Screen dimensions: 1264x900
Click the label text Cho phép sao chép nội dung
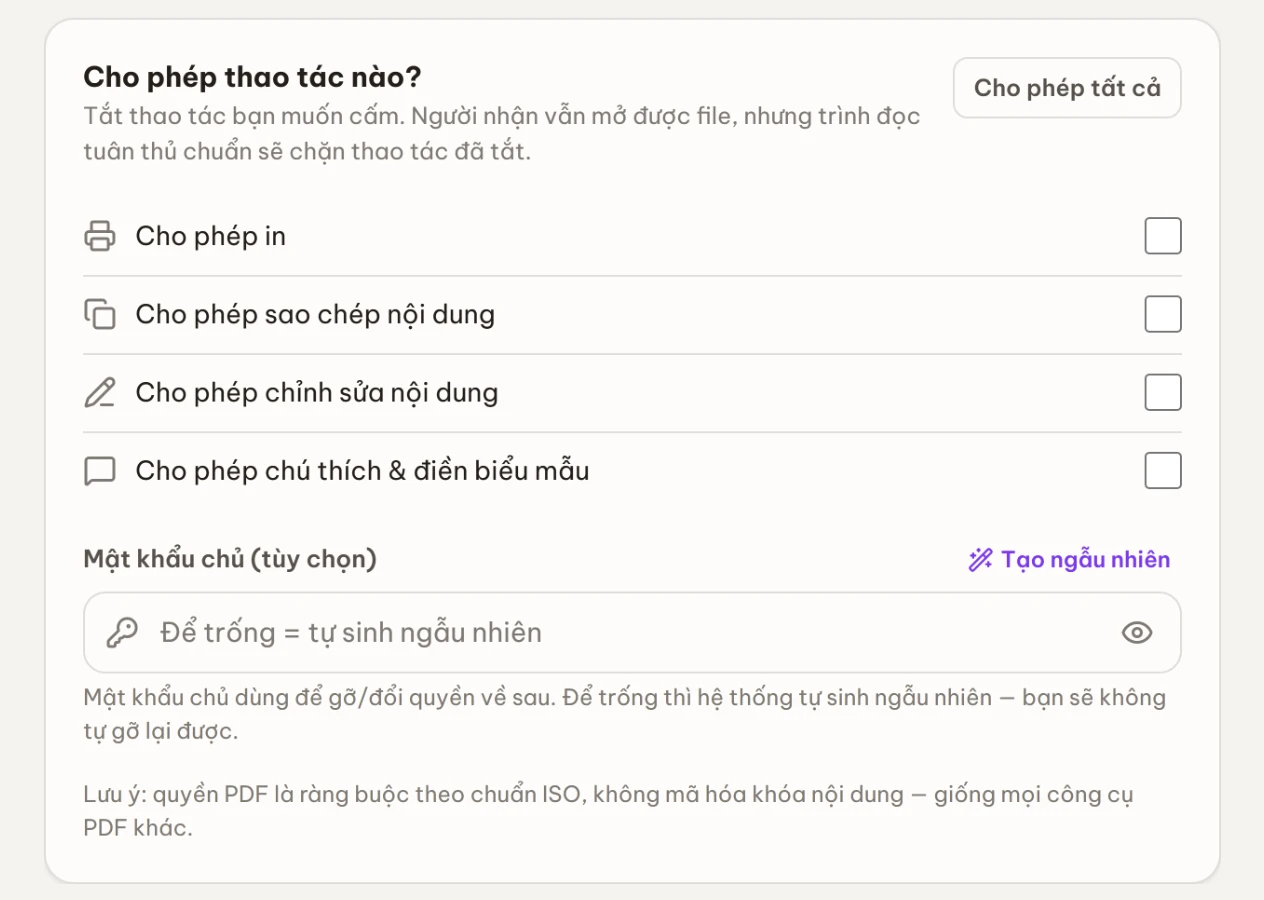pos(315,315)
